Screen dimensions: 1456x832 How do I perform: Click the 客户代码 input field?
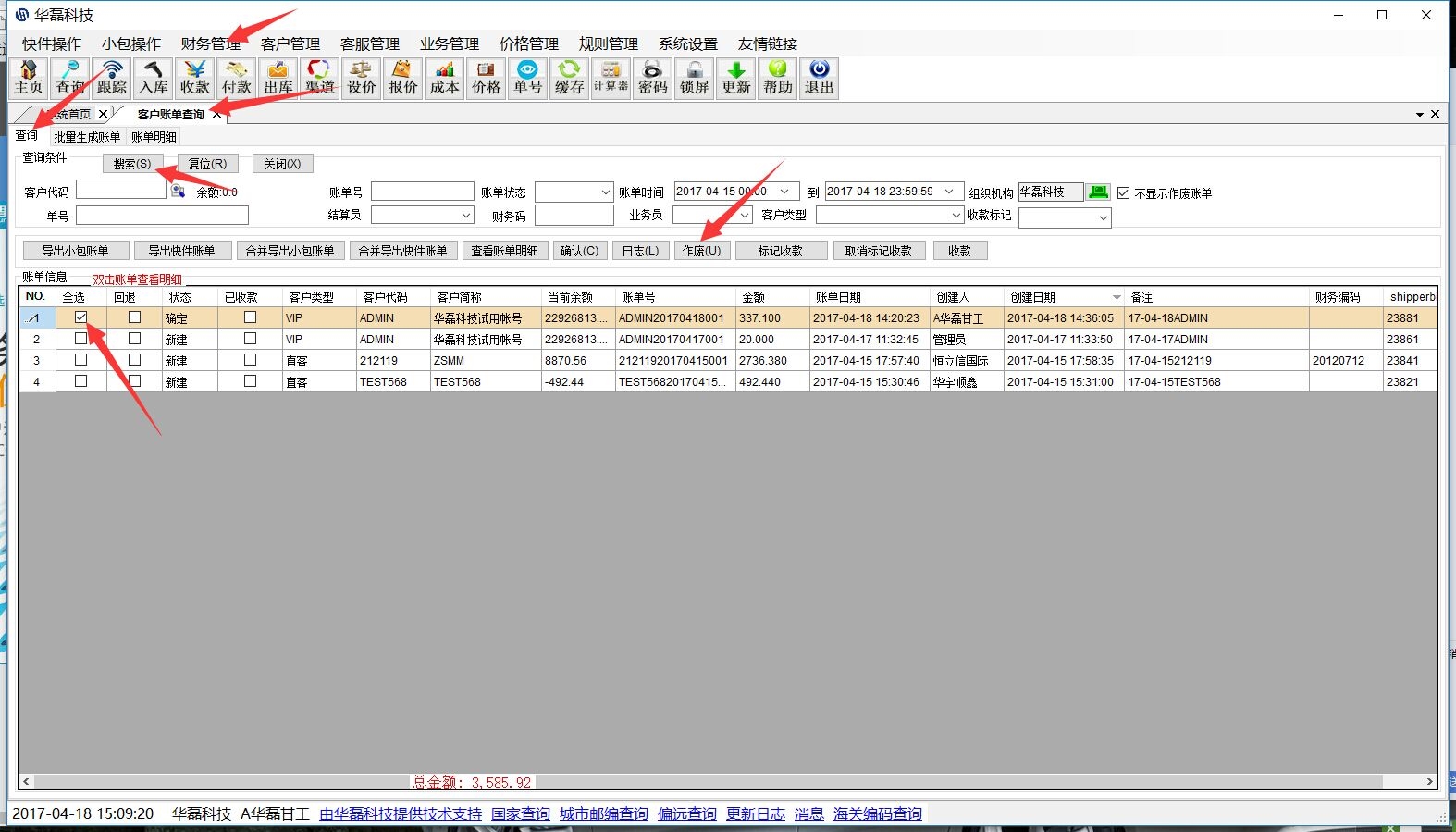(x=121, y=191)
